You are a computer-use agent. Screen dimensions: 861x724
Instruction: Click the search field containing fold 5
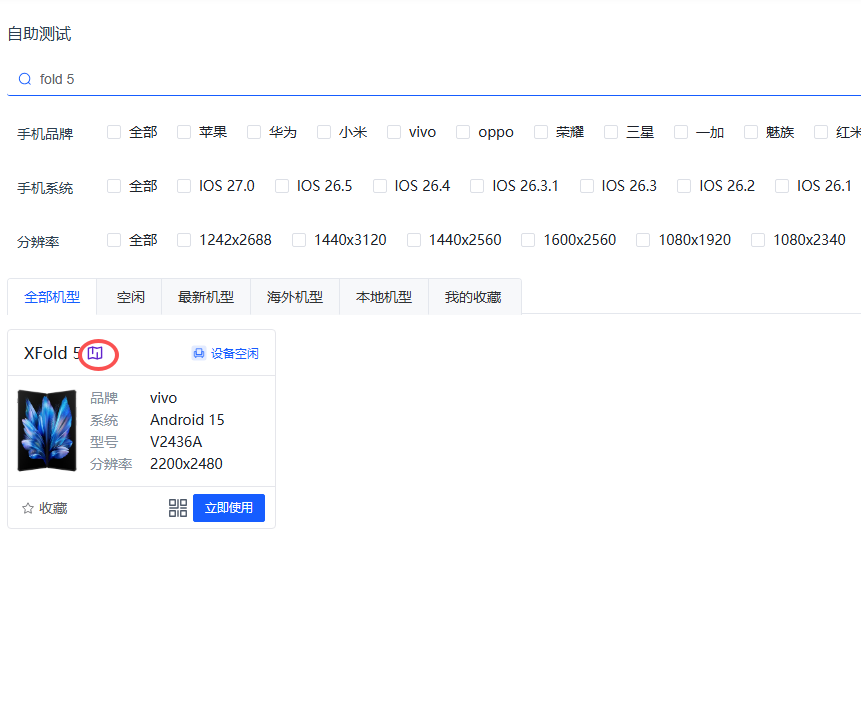coord(434,79)
